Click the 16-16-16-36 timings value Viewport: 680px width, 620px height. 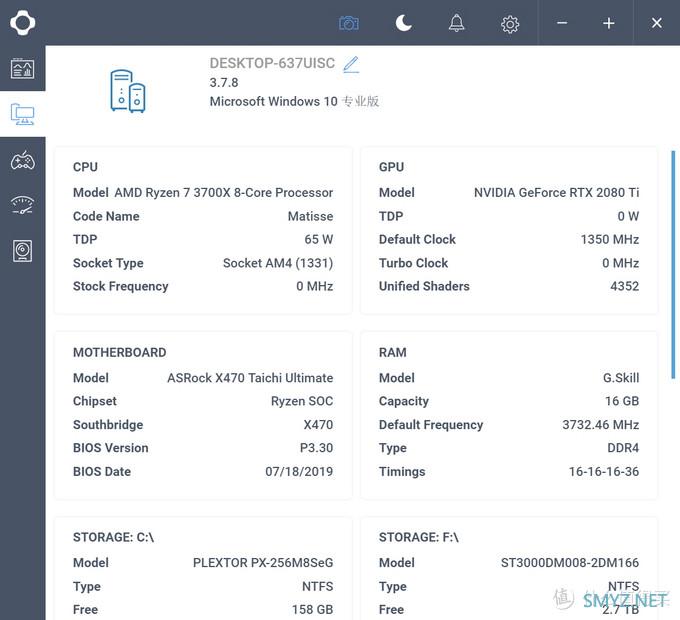pos(604,472)
